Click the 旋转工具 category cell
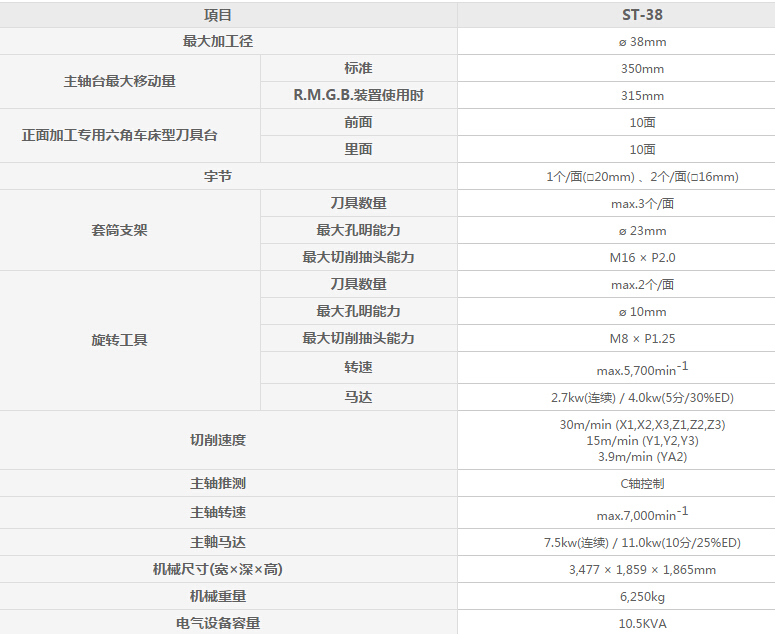 (x=119, y=340)
